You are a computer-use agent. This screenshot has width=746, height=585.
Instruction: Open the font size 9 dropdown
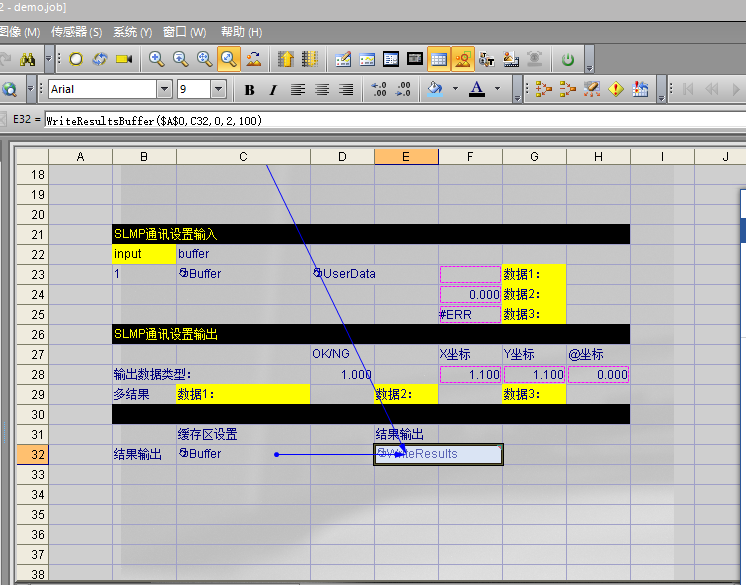218,89
